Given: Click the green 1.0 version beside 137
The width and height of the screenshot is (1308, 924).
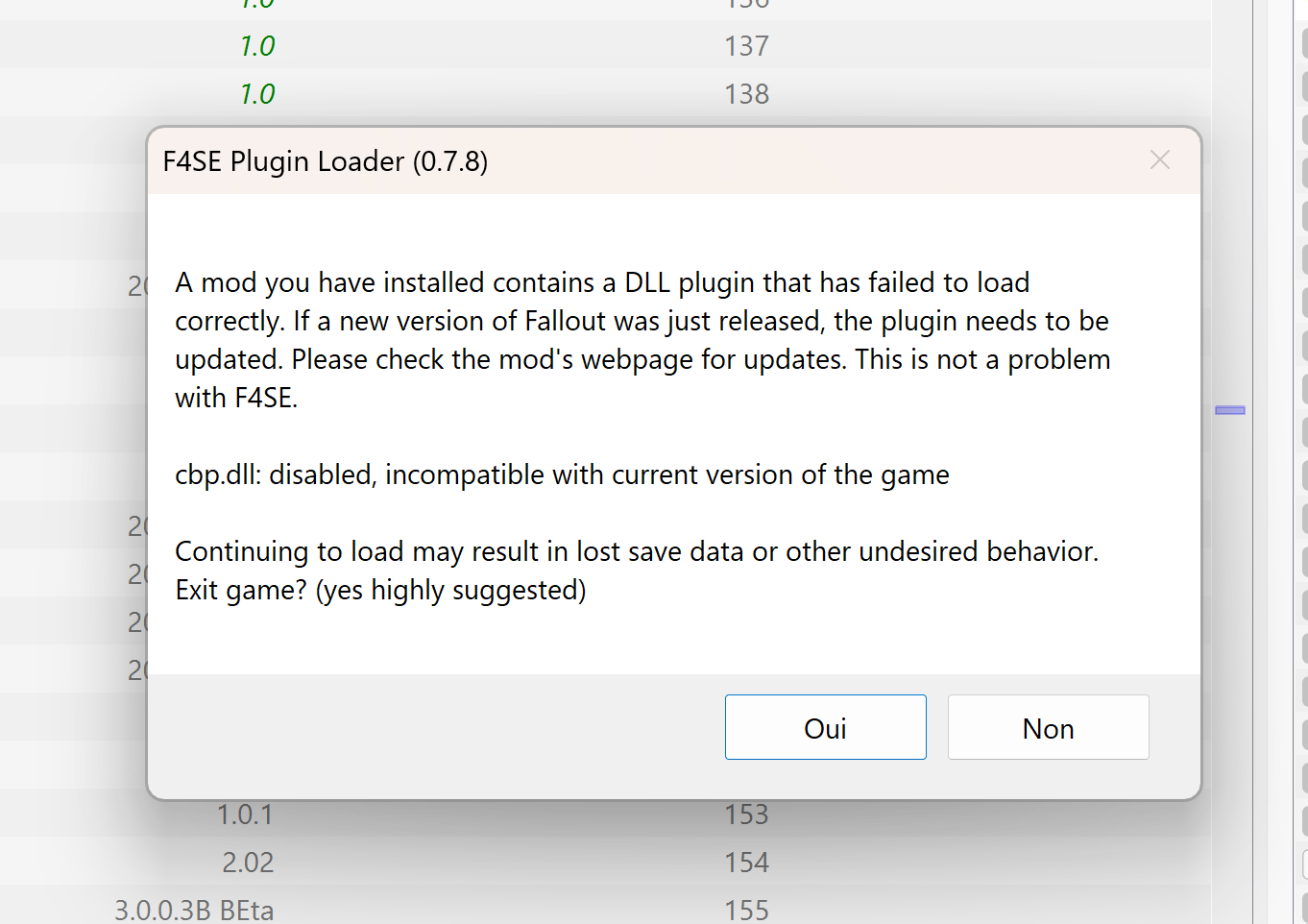Looking at the screenshot, I should tap(257, 46).
